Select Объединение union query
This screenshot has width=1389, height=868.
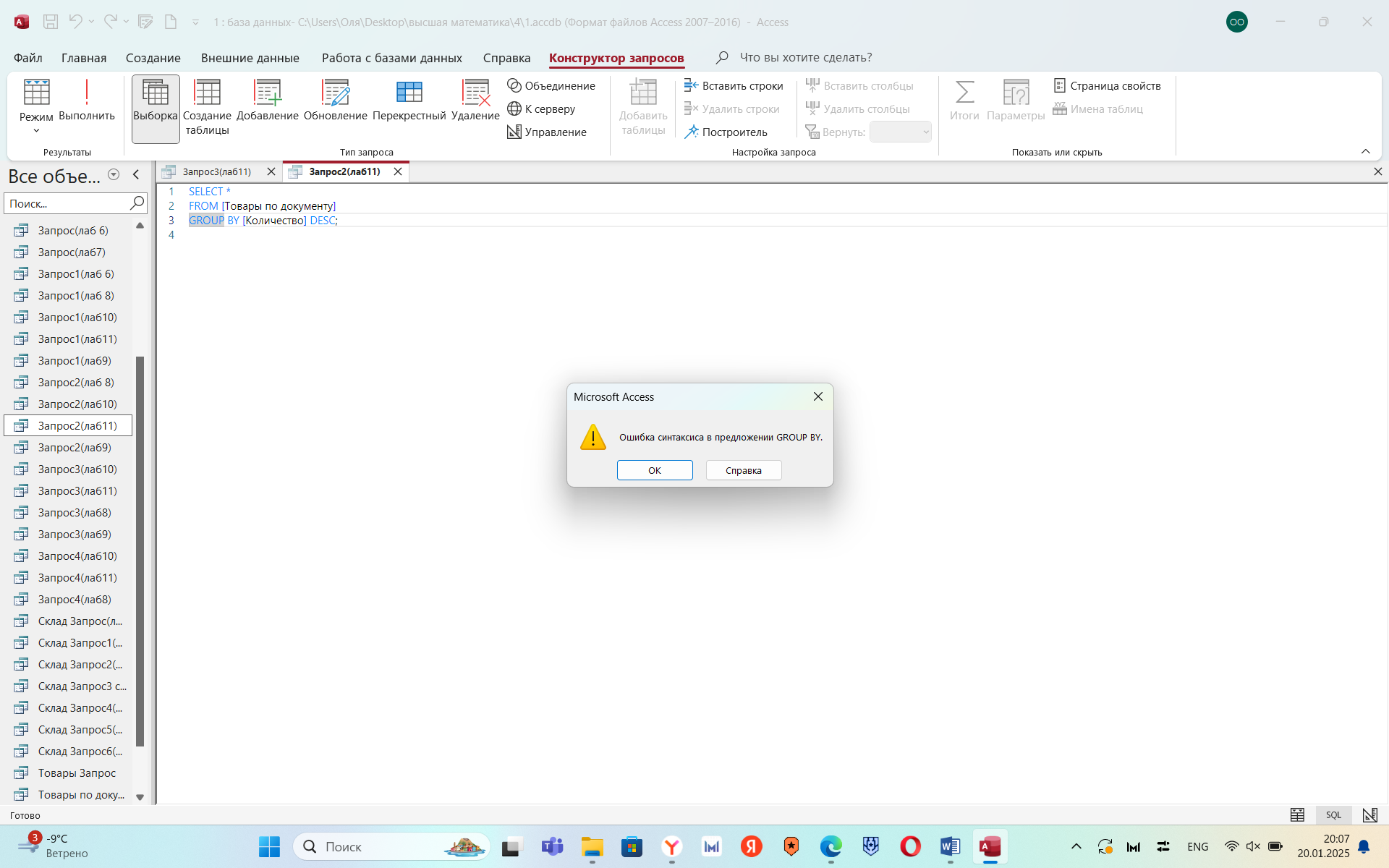point(551,85)
